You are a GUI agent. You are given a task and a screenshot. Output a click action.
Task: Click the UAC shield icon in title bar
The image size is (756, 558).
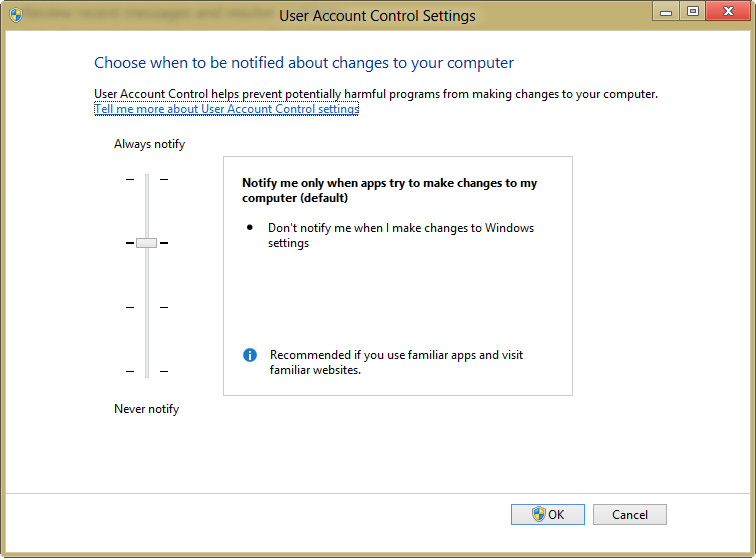[16, 15]
